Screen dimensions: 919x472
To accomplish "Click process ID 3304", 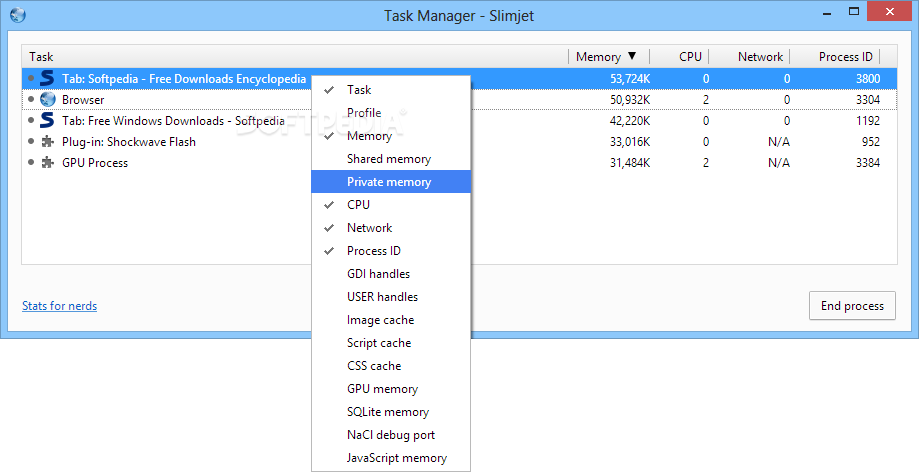I will click(x=867, y=100).
